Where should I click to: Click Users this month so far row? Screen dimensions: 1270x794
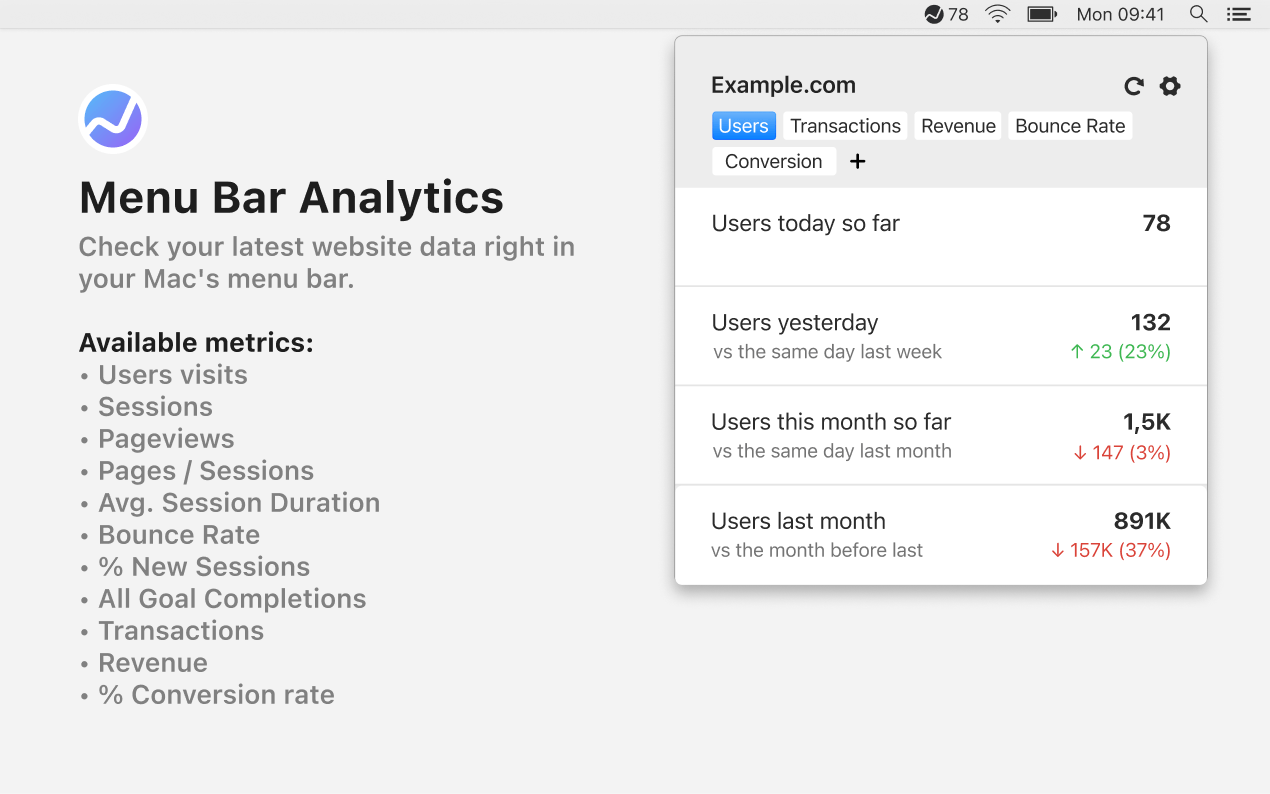(941, 435)
